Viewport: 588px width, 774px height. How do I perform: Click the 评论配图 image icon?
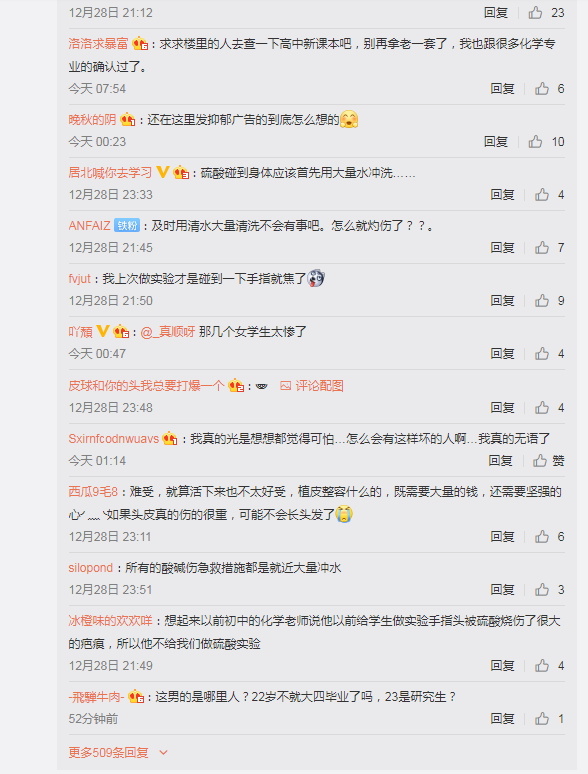point(285,386)
